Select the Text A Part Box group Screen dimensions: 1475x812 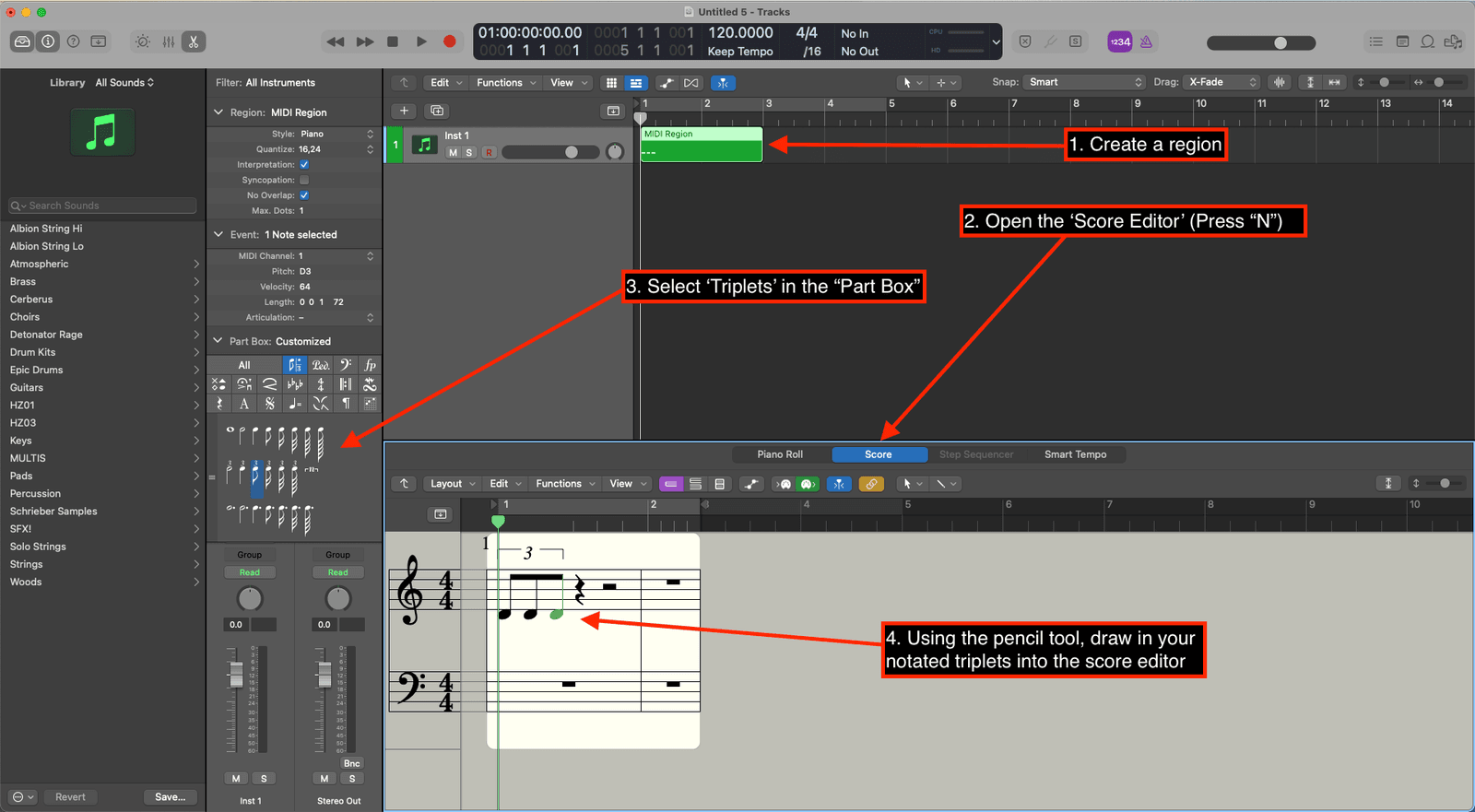[244, 404]
